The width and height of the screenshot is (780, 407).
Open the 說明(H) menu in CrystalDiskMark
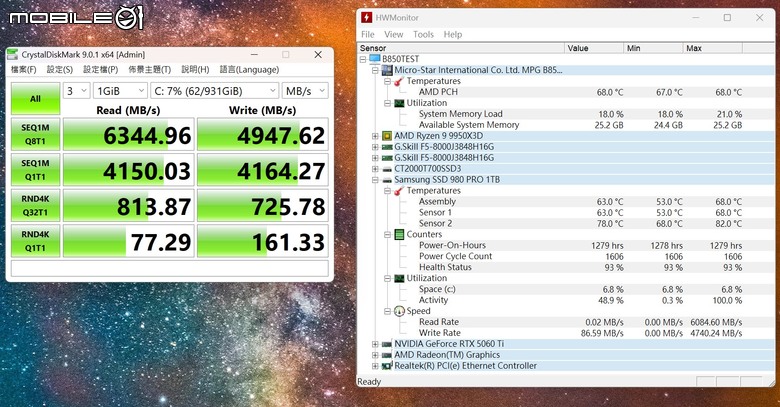195,70
